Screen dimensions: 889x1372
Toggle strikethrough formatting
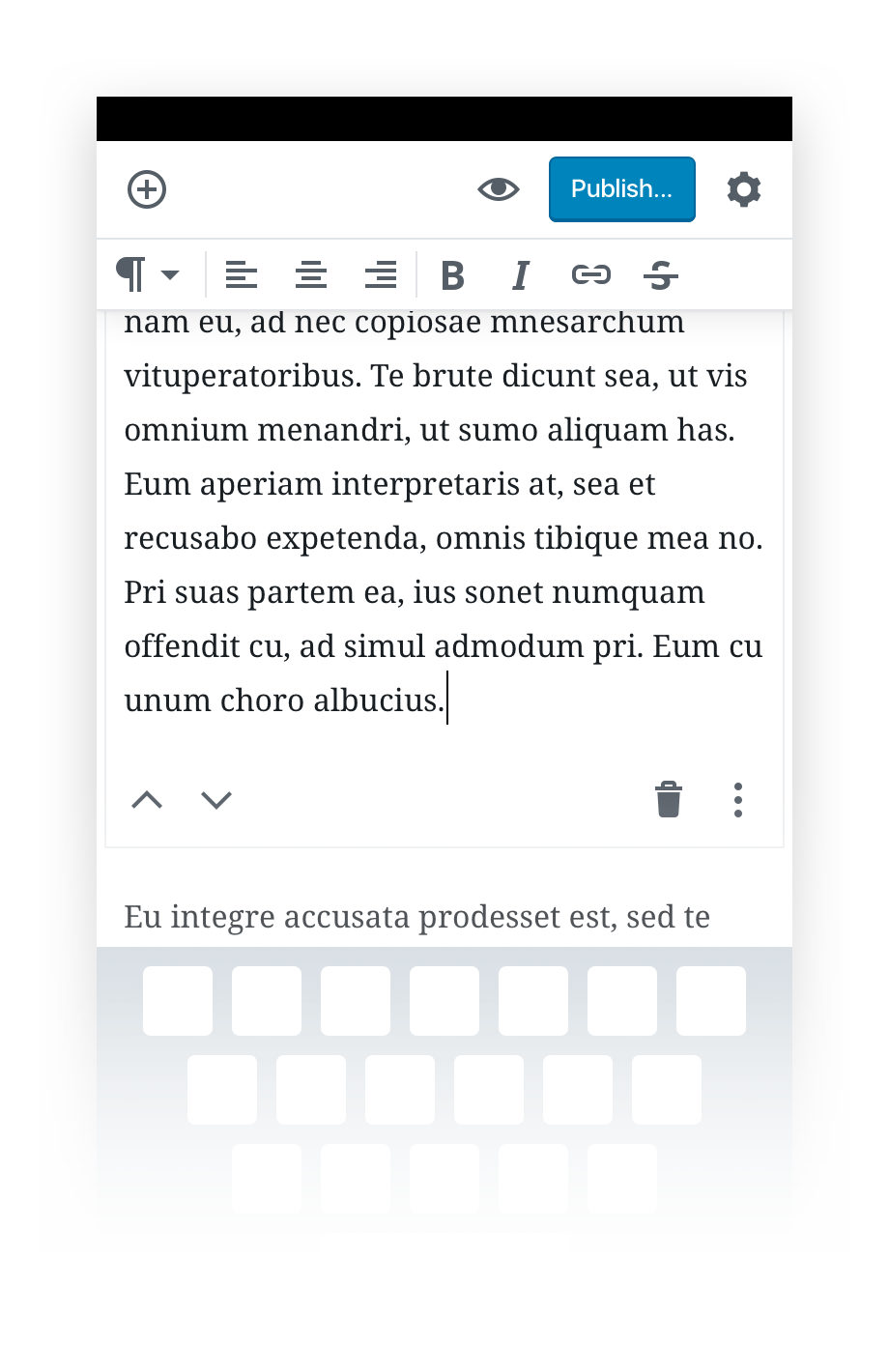coord(661,275)
